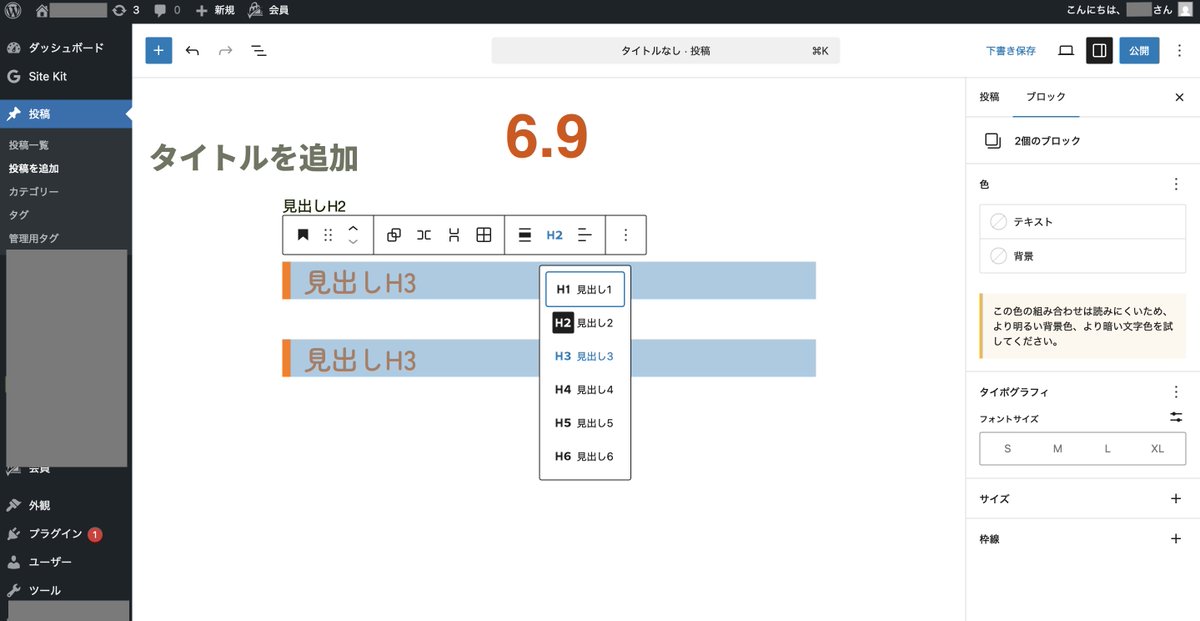Open 外観 admin menu
Screen dimensions: 1200x621
pyautogui.click(x=66, y=505)
